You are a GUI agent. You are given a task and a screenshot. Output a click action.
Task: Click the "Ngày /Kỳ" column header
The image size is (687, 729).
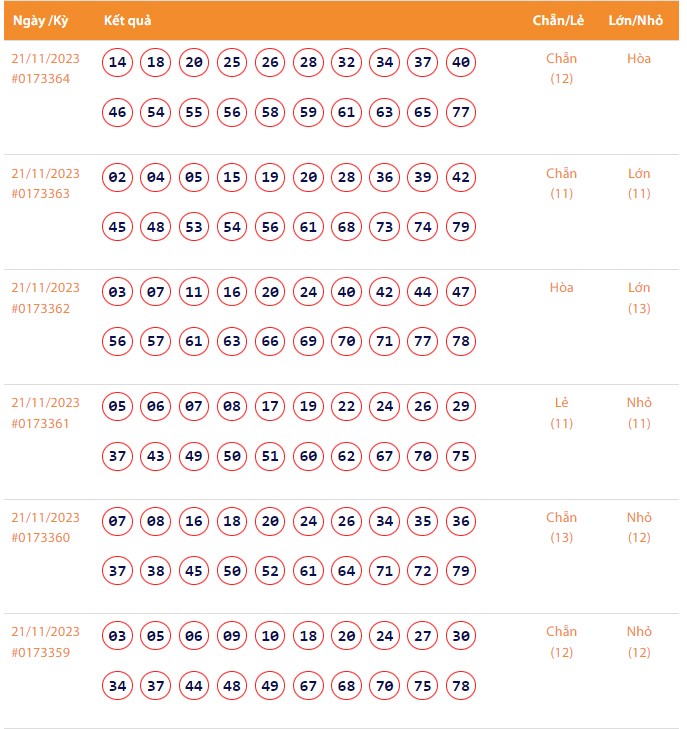pos(40,21)
